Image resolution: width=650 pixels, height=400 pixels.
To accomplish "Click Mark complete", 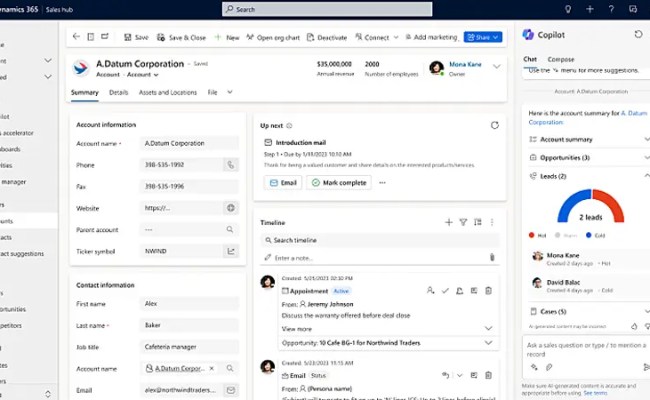I will coord(339,182).
